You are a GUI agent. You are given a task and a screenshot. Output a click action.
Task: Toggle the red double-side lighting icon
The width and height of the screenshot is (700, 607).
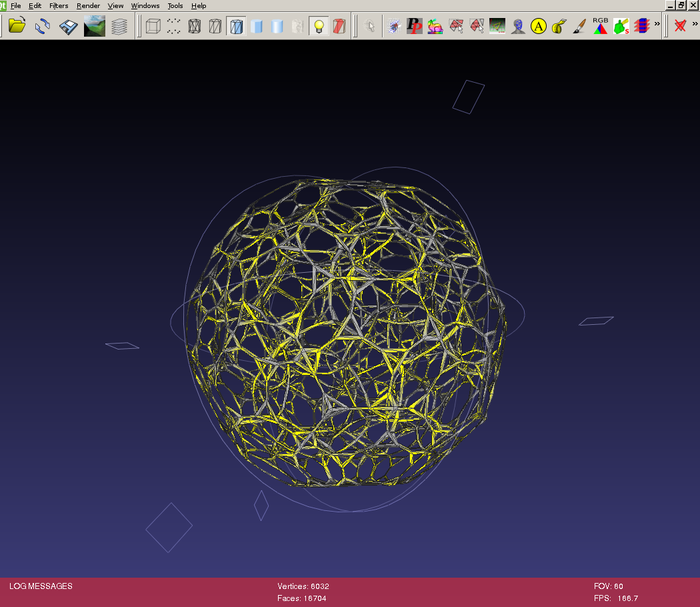coord(340,26)
